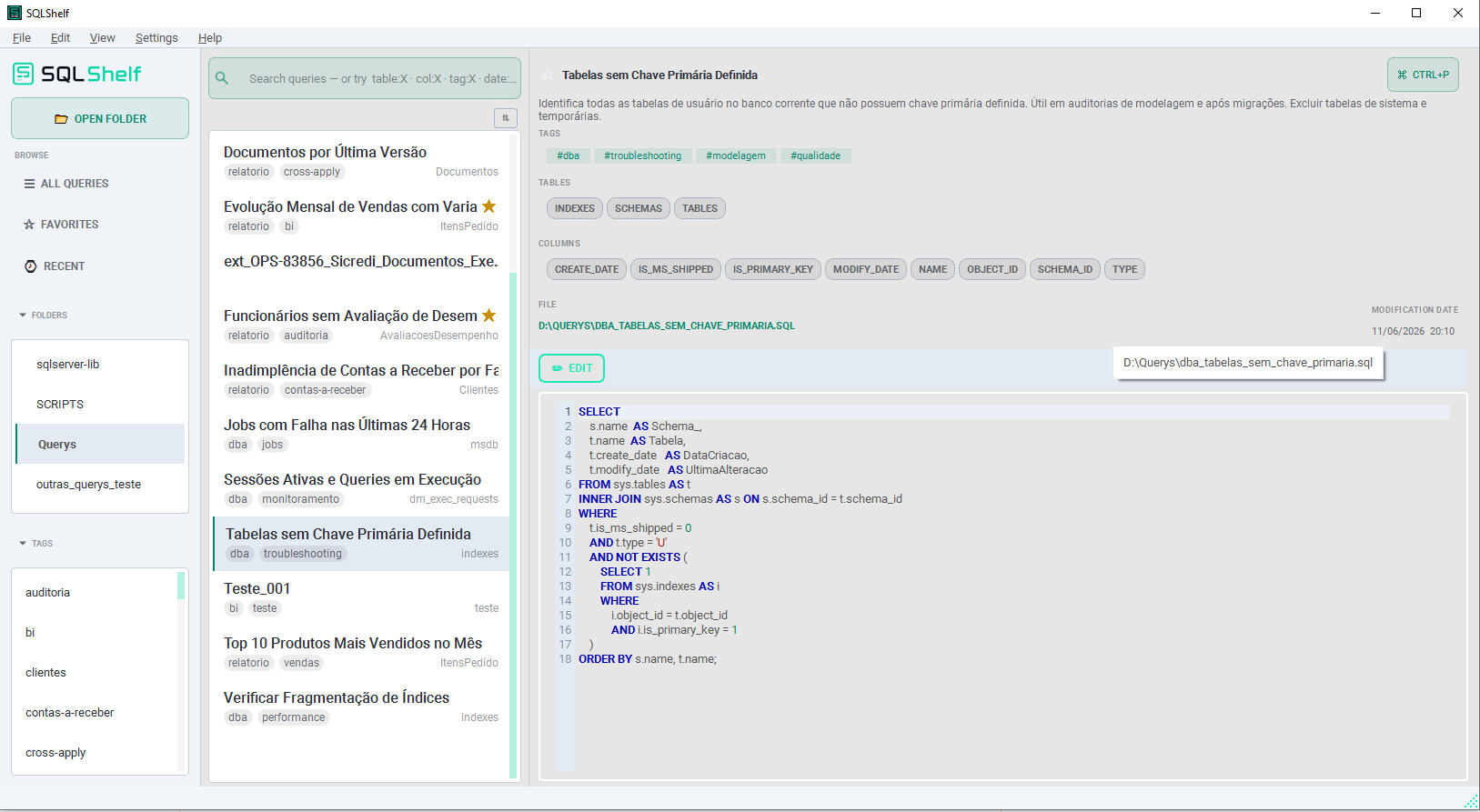Click the magnifier icon in the search bar
The width and height of the screenshot is (1480, 812).
222,78
